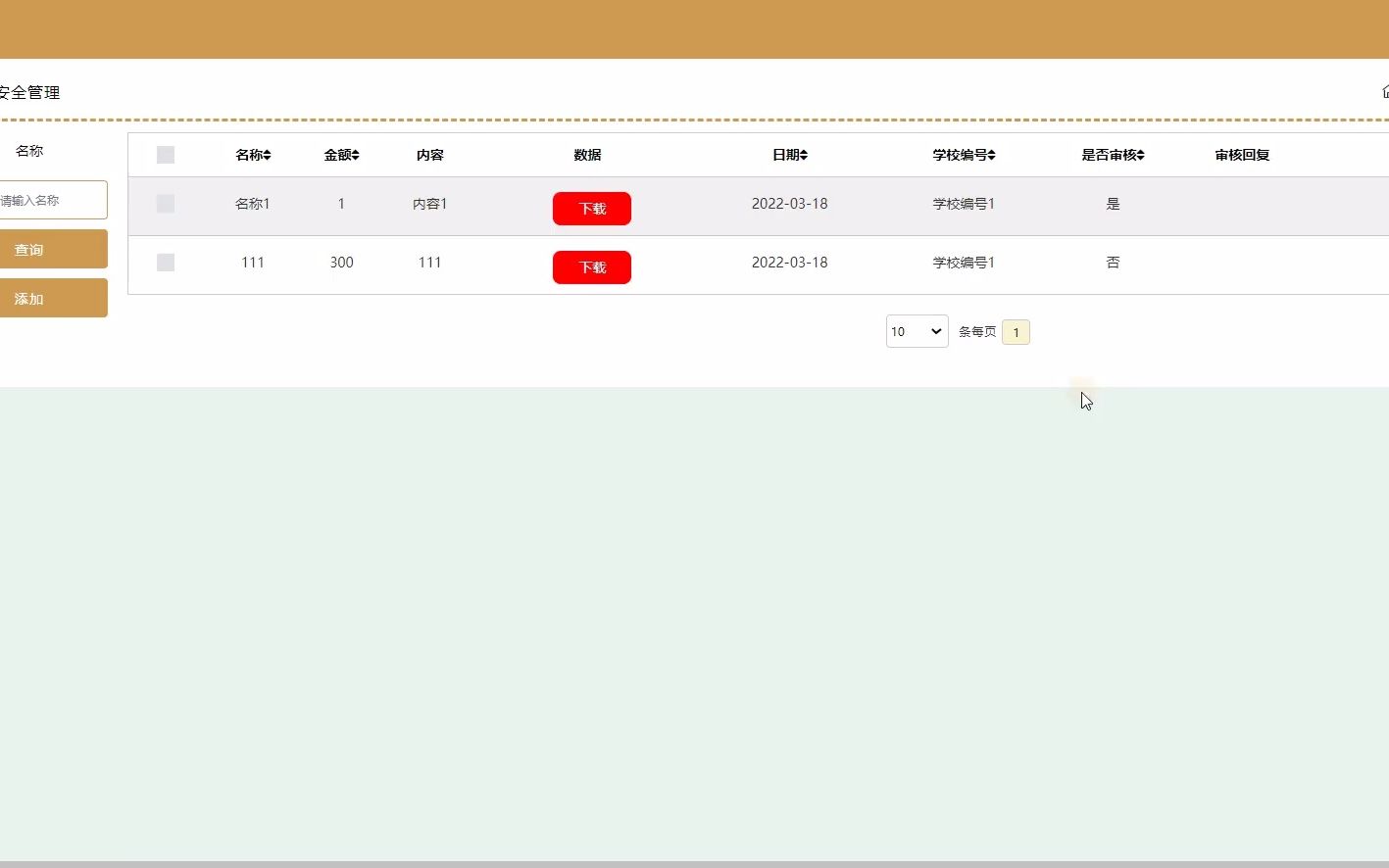Open the 10 rows-per-page dropdown
The width and height of the screenshot is (1389, 868).
coord(917,331)
